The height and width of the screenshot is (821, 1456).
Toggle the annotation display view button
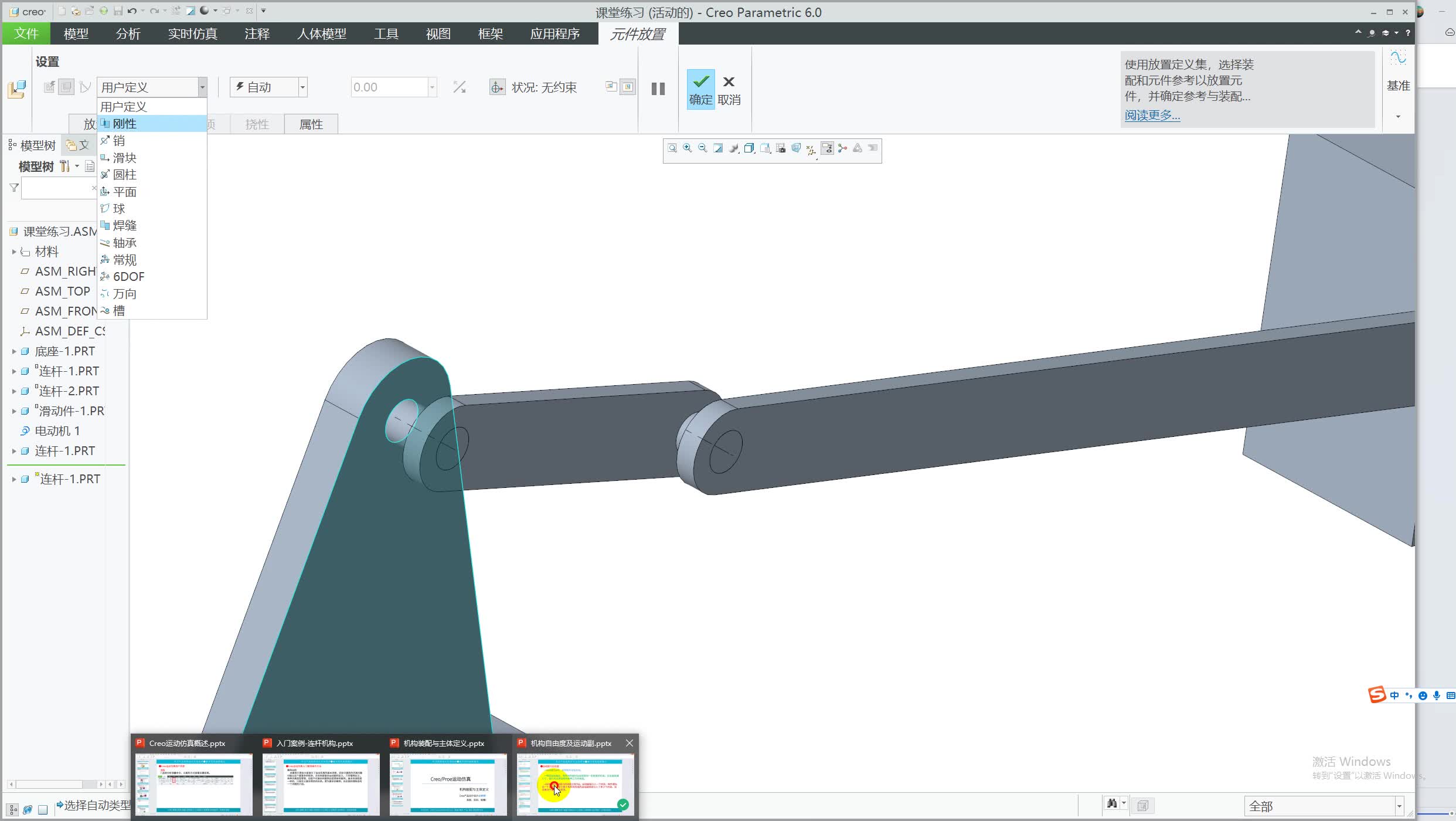point(827,148)
